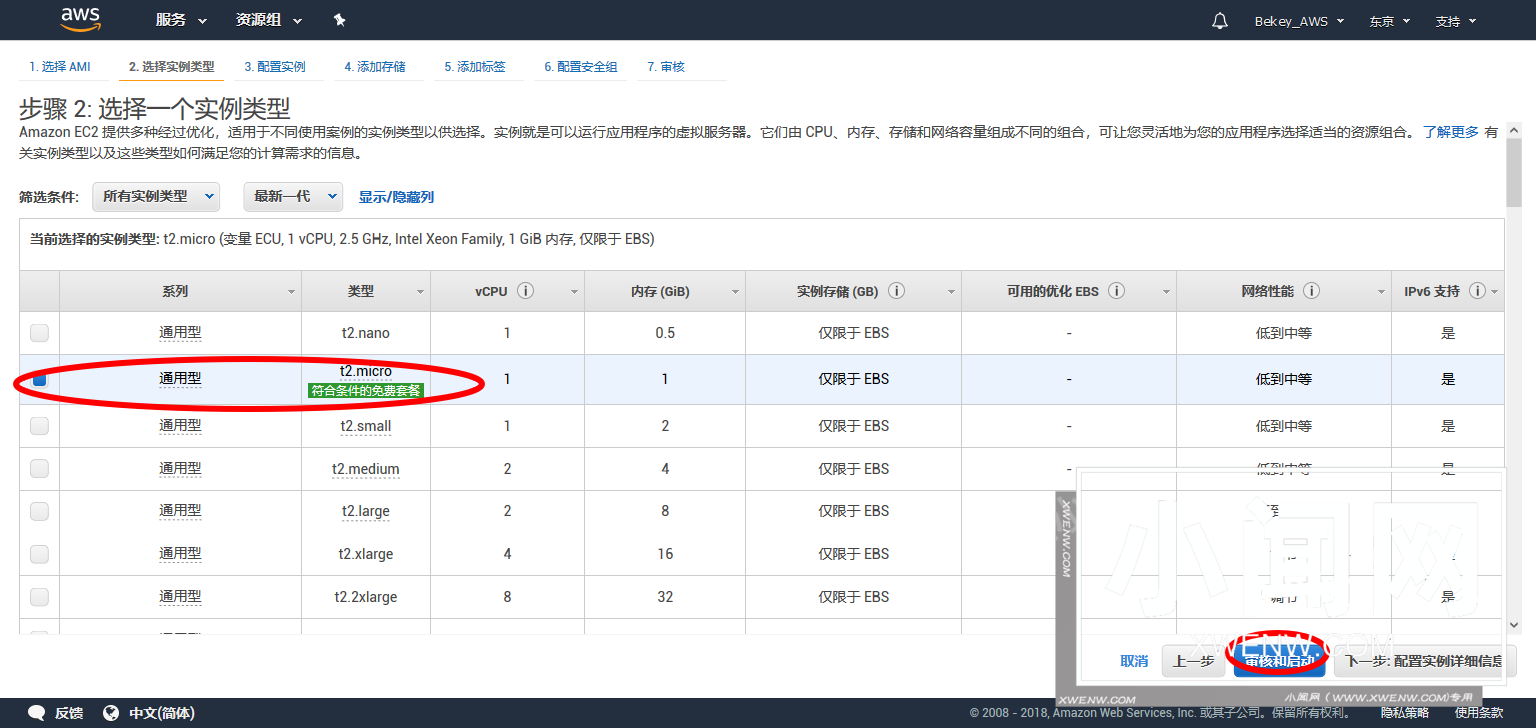Click the 取消 link

[1134, 661]
